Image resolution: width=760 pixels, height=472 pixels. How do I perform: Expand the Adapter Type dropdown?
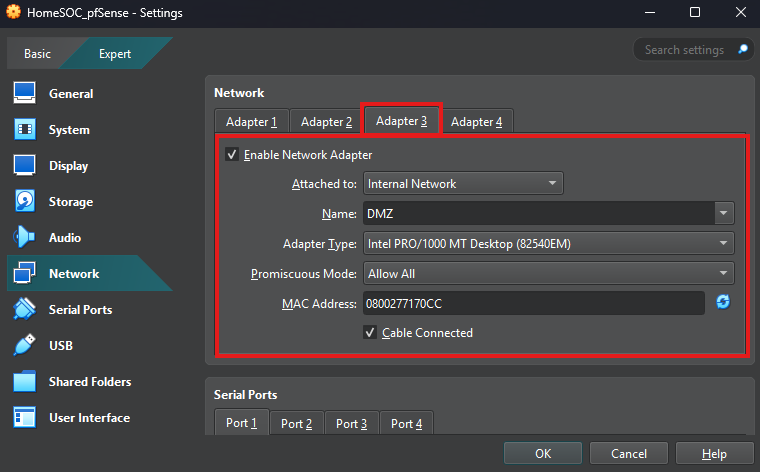point(548,244)
